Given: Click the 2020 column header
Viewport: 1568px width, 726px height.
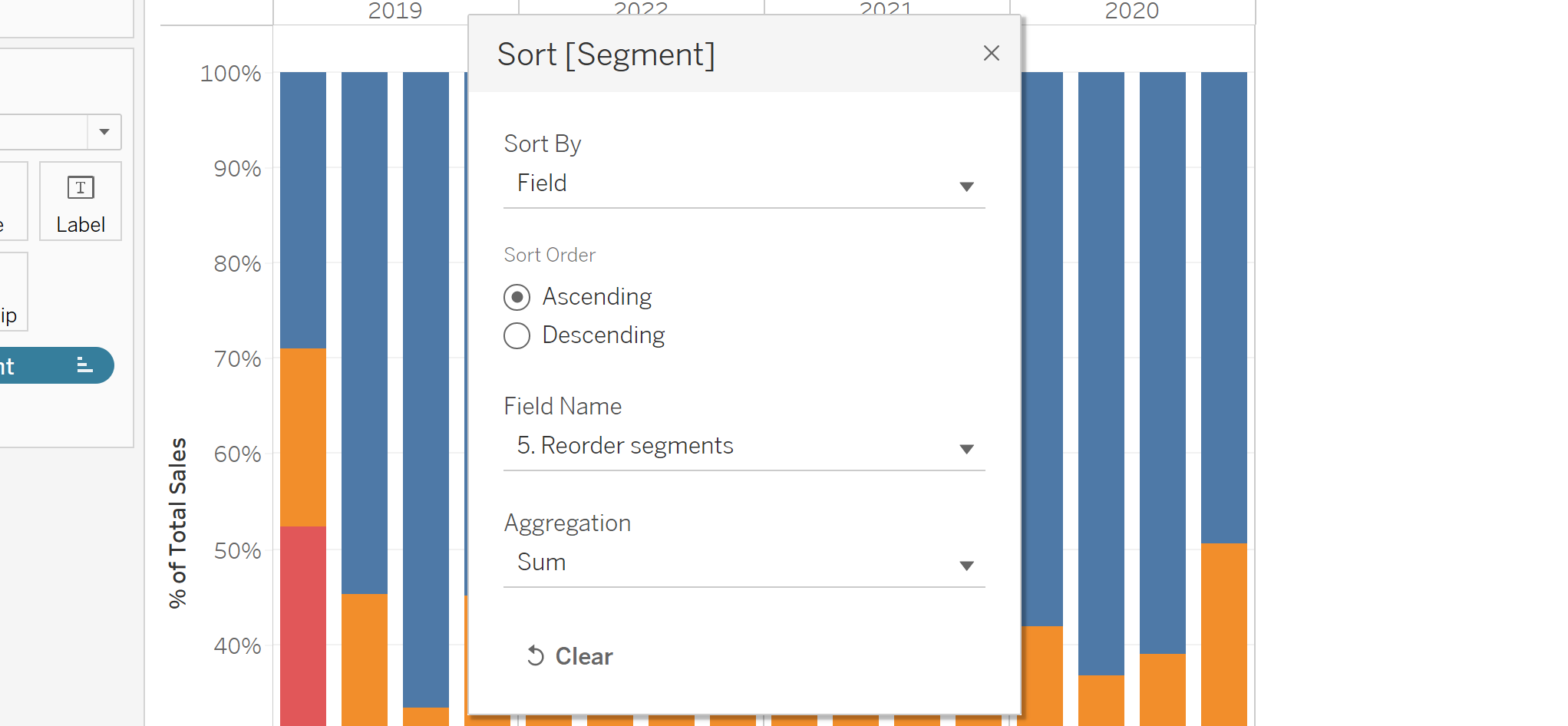Looking at the screenshot, I should click(1131, 11).
